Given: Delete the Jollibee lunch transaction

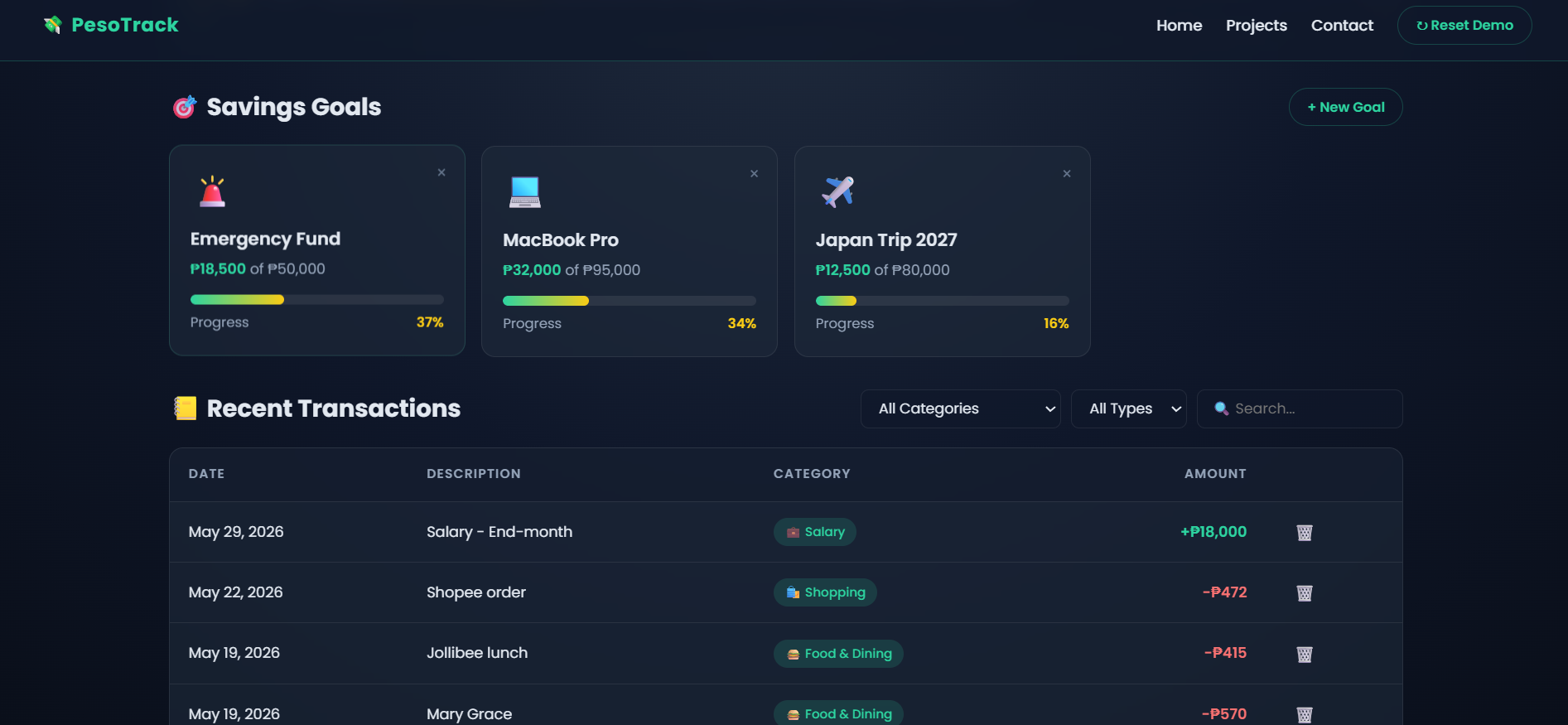Looking at the screenshot, I should (1305, 655).
